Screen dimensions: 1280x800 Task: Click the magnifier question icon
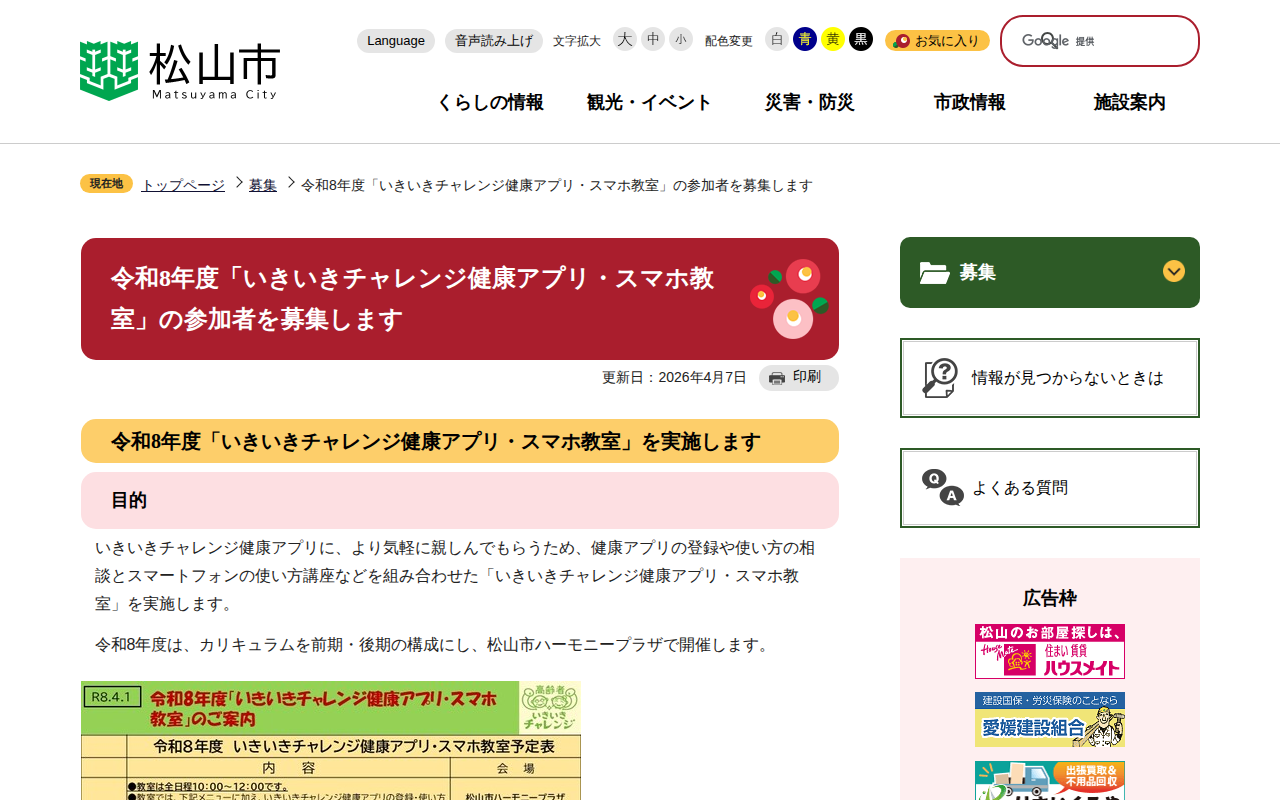(939, 378)
